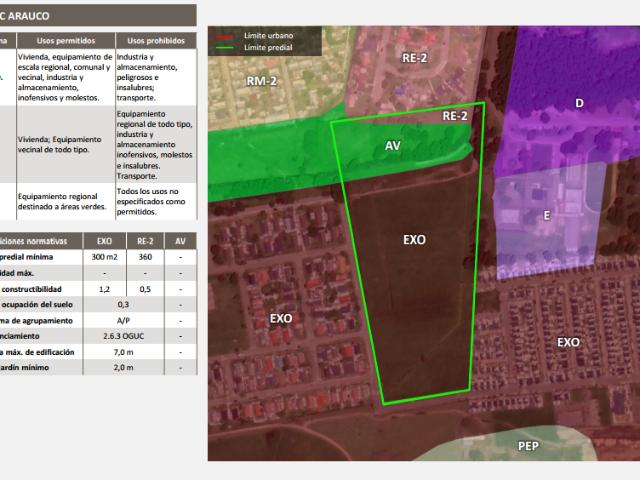Select the PEP zone label
Screen dimensions: 640x480
530,444
